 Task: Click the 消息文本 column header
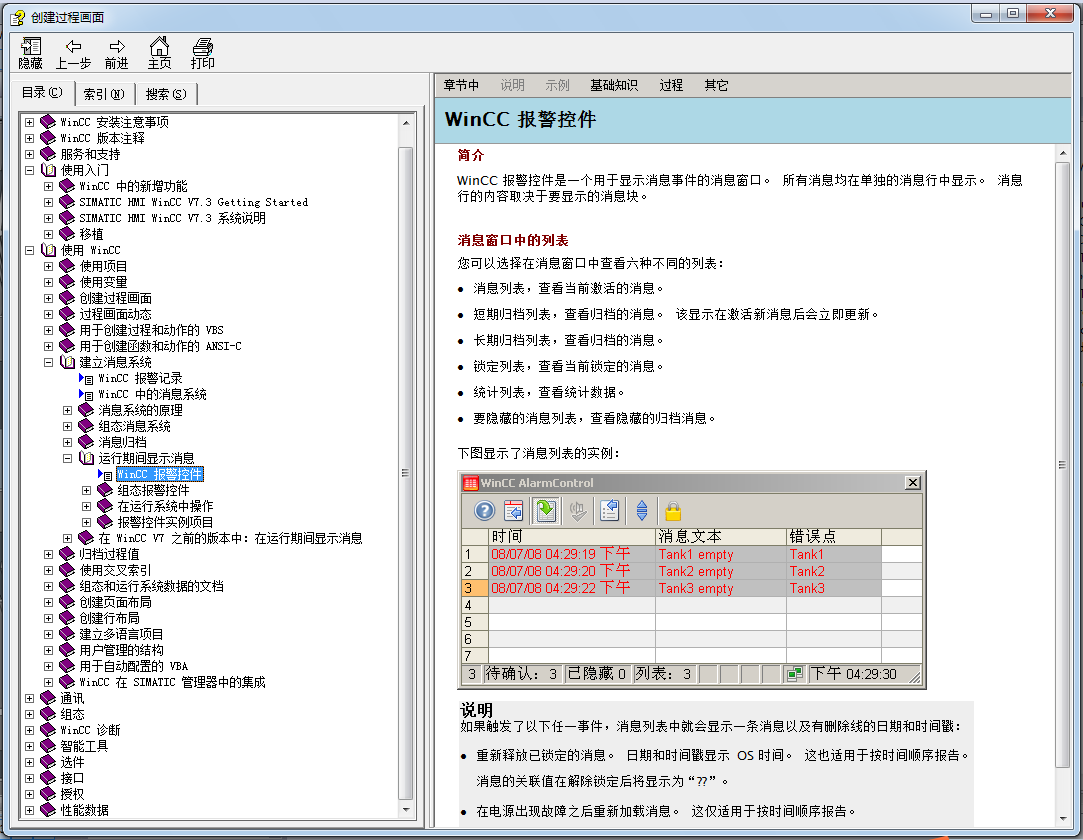[720, 537]
